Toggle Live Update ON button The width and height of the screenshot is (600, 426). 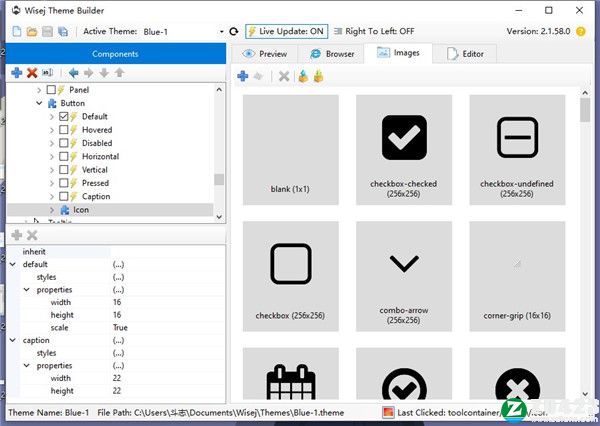286,31
